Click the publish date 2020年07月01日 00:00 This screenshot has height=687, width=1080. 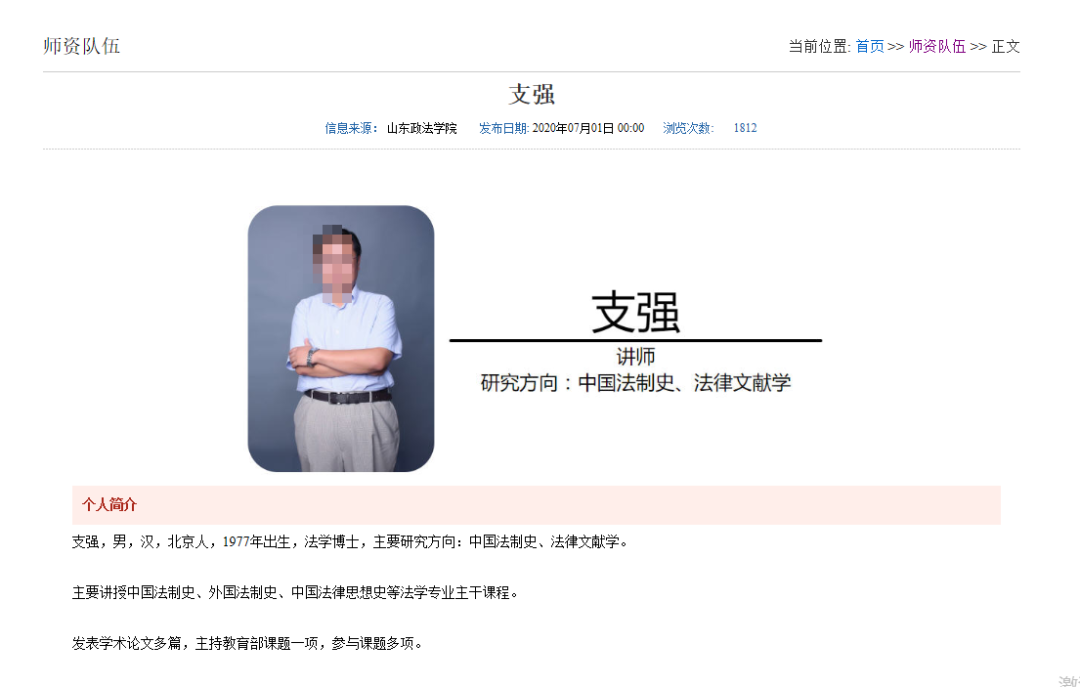588,128
